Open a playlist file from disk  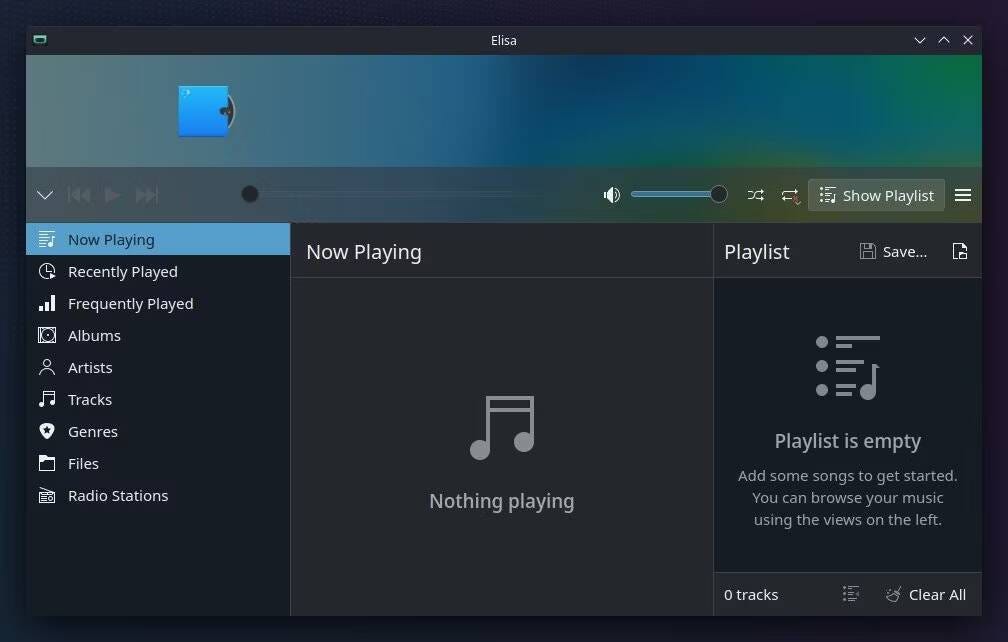coord(960,251)
